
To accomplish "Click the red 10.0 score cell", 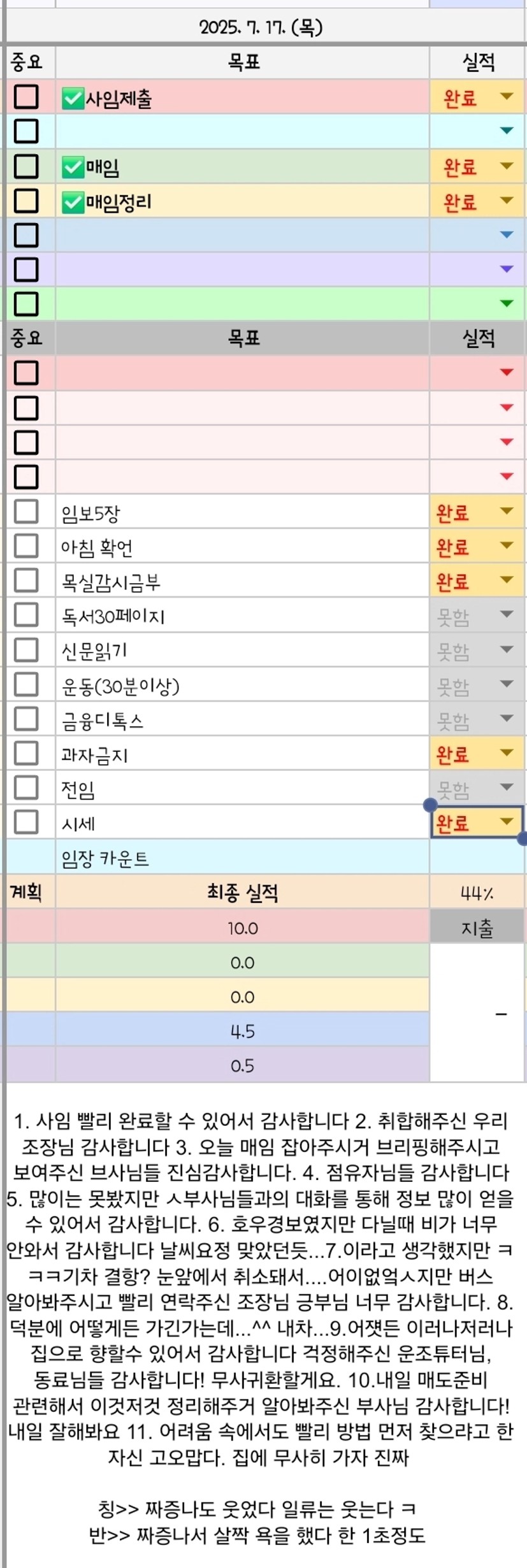I will click(242, 928).
